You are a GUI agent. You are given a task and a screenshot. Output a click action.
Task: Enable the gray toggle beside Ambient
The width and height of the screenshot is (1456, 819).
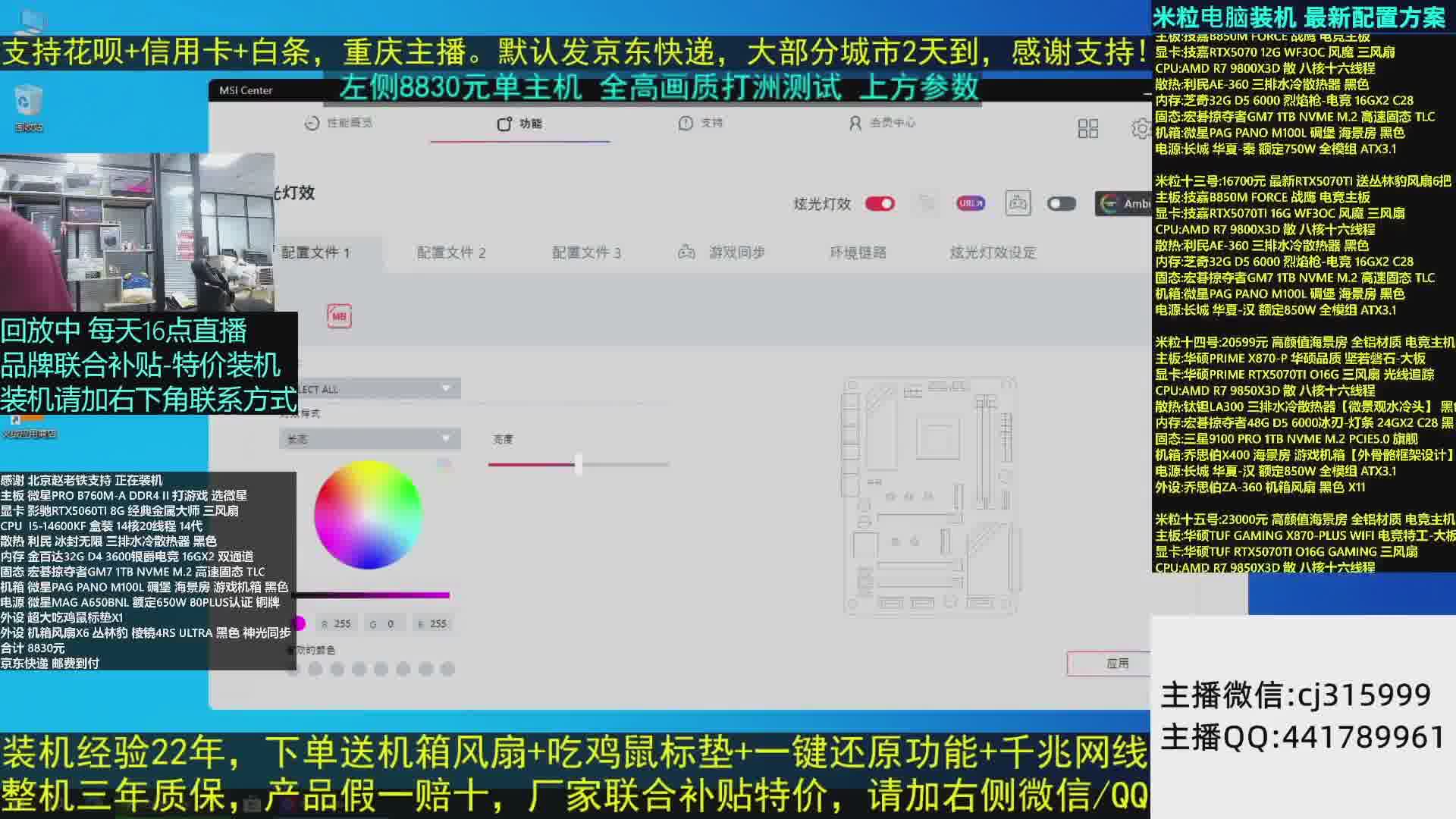(x=1061, y=203)
